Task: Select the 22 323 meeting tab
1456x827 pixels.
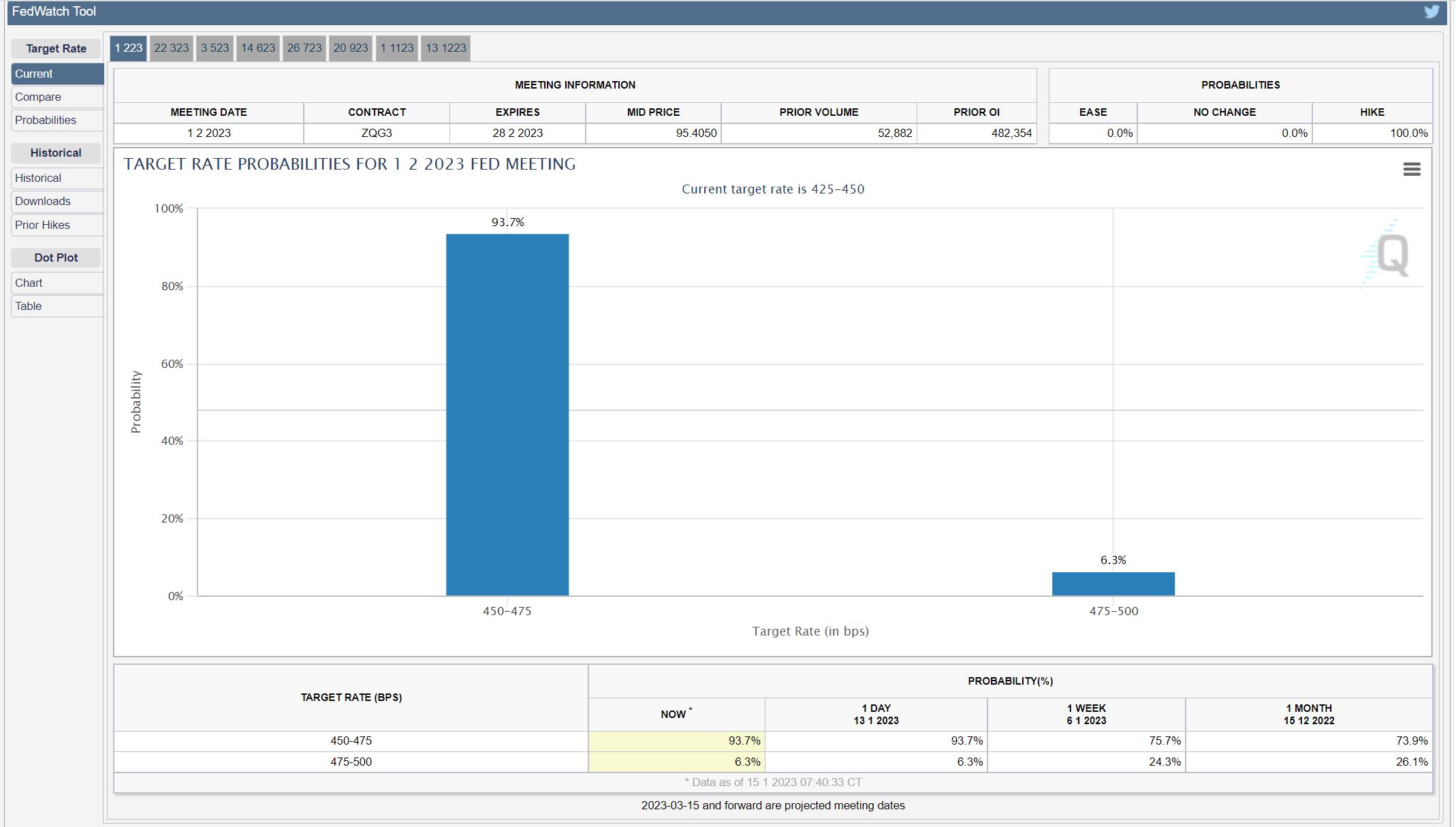Action: point(171,48)
